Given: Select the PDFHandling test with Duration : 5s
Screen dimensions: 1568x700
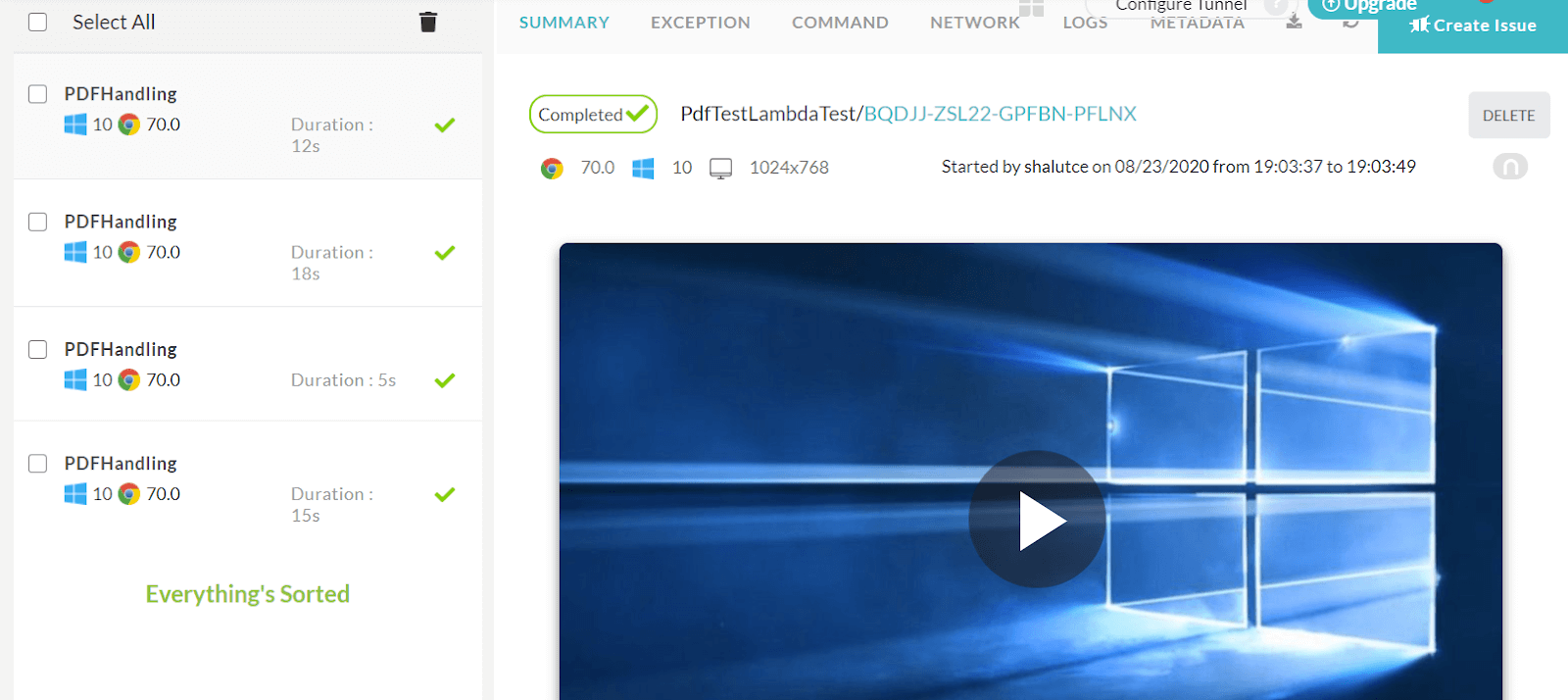Looking at the screenshot, I should [248, 364].
